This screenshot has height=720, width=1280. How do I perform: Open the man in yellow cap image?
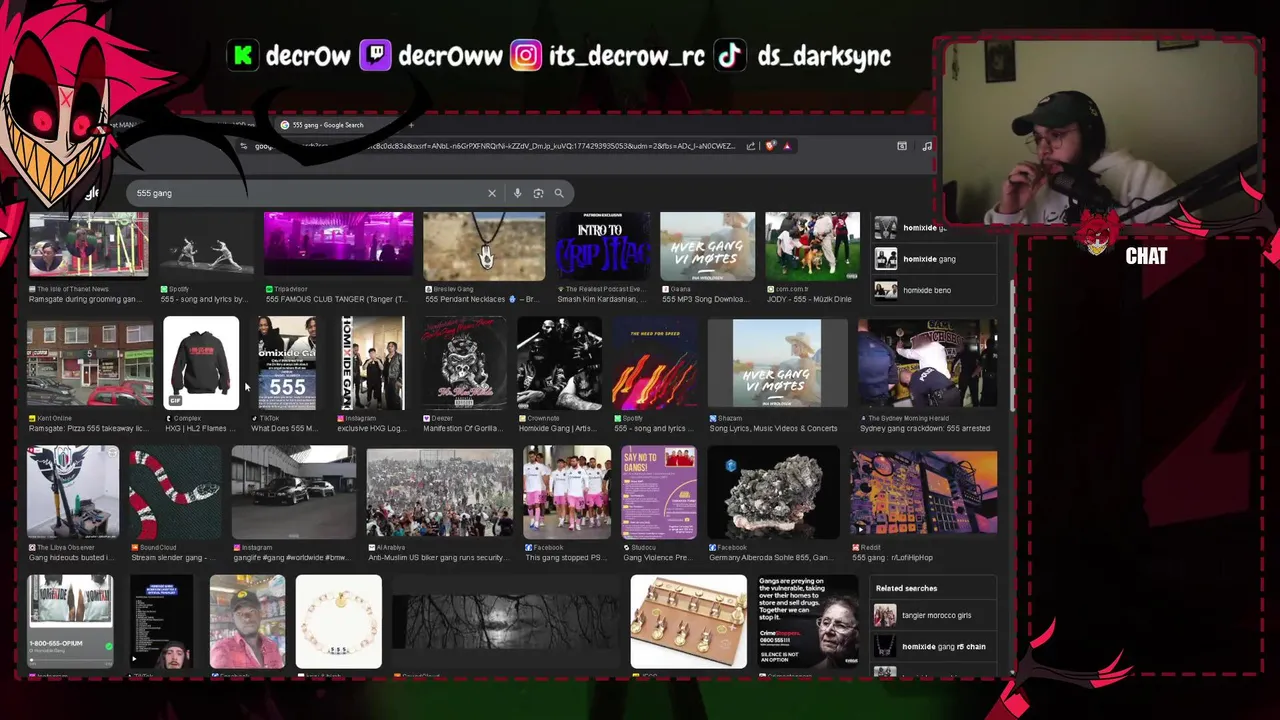[247, 621]
